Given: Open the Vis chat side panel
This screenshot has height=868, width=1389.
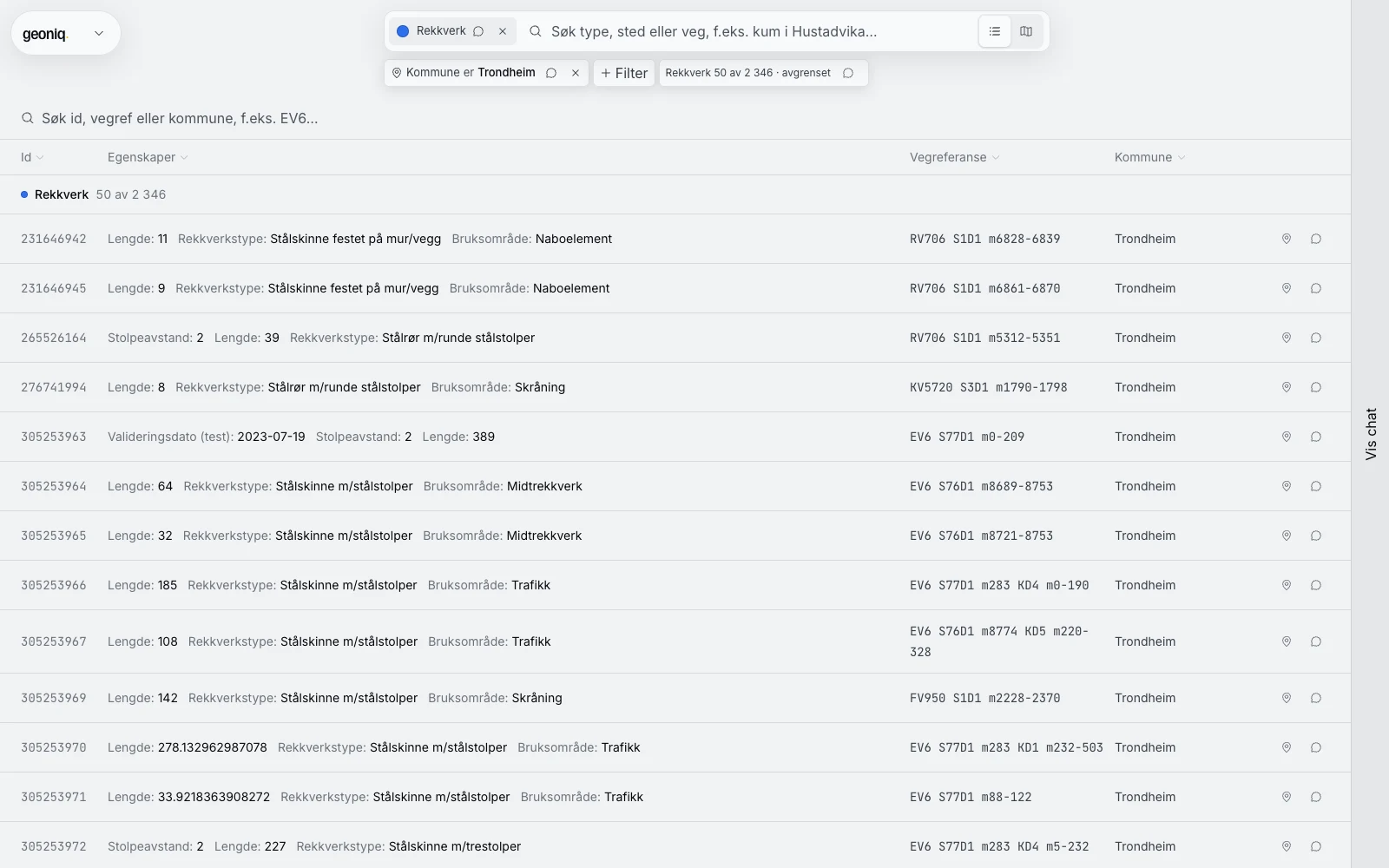Looking at the screenshot, I should 1371,434.
